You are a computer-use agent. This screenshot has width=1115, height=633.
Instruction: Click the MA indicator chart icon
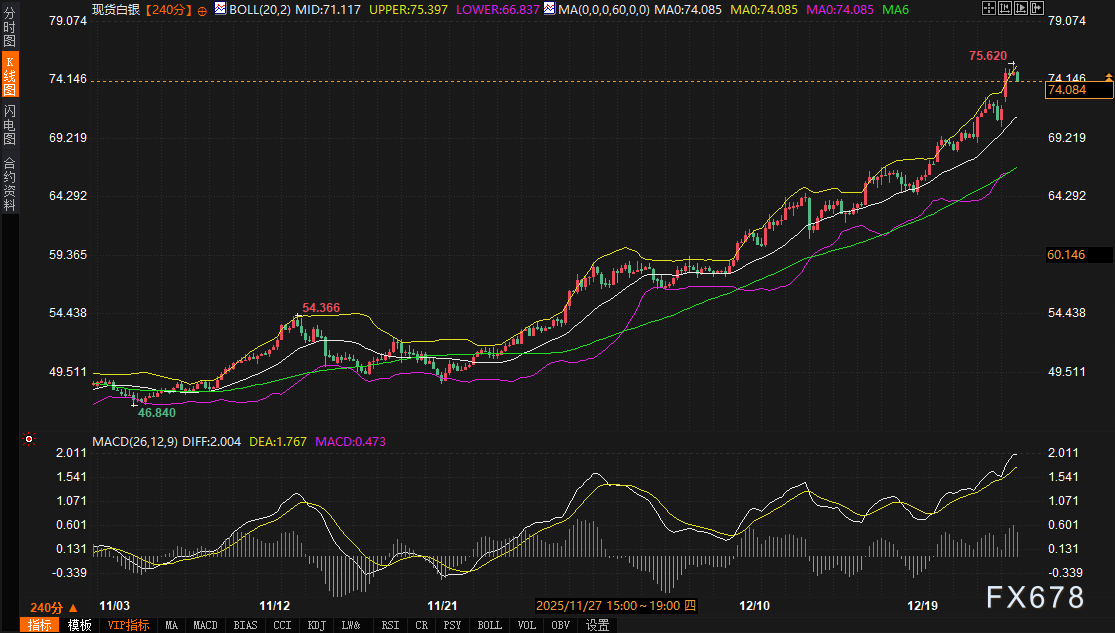tap(549, 9)
